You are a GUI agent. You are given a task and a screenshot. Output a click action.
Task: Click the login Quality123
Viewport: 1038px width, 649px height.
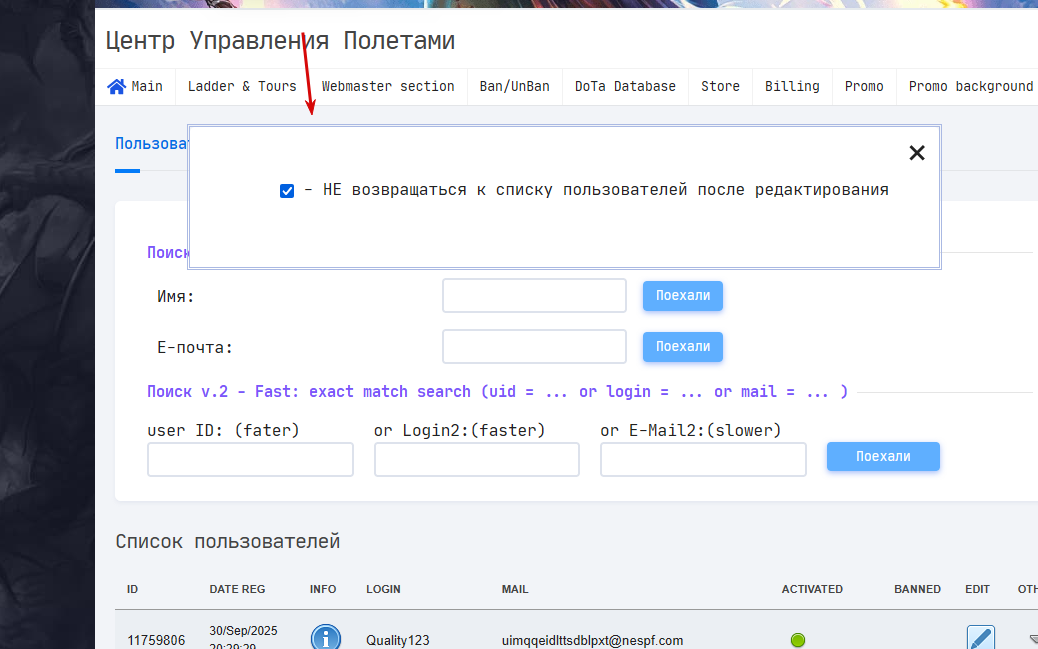pyautogui.click(x=398, y=640)
